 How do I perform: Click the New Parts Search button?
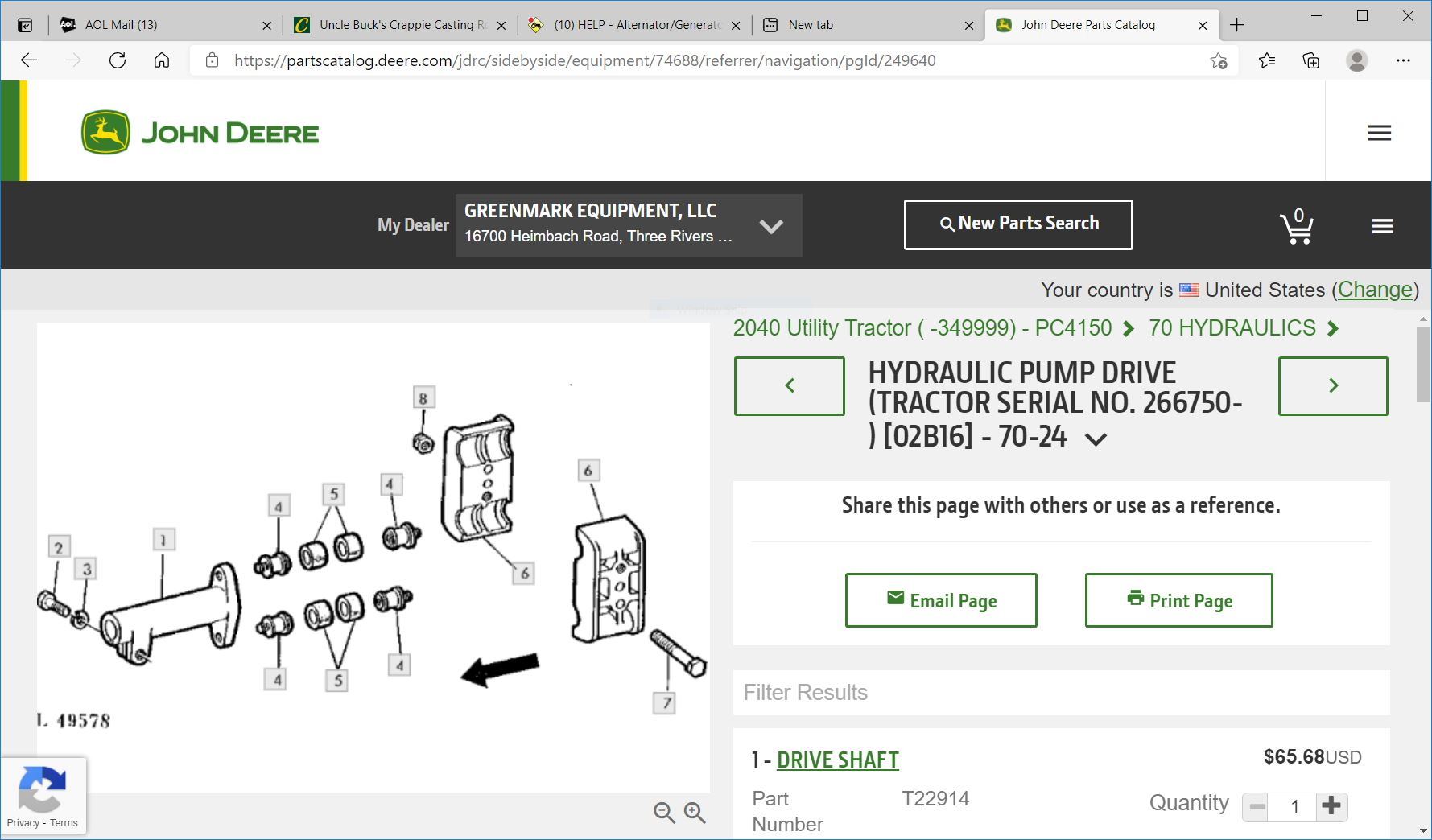(1017, 224)
